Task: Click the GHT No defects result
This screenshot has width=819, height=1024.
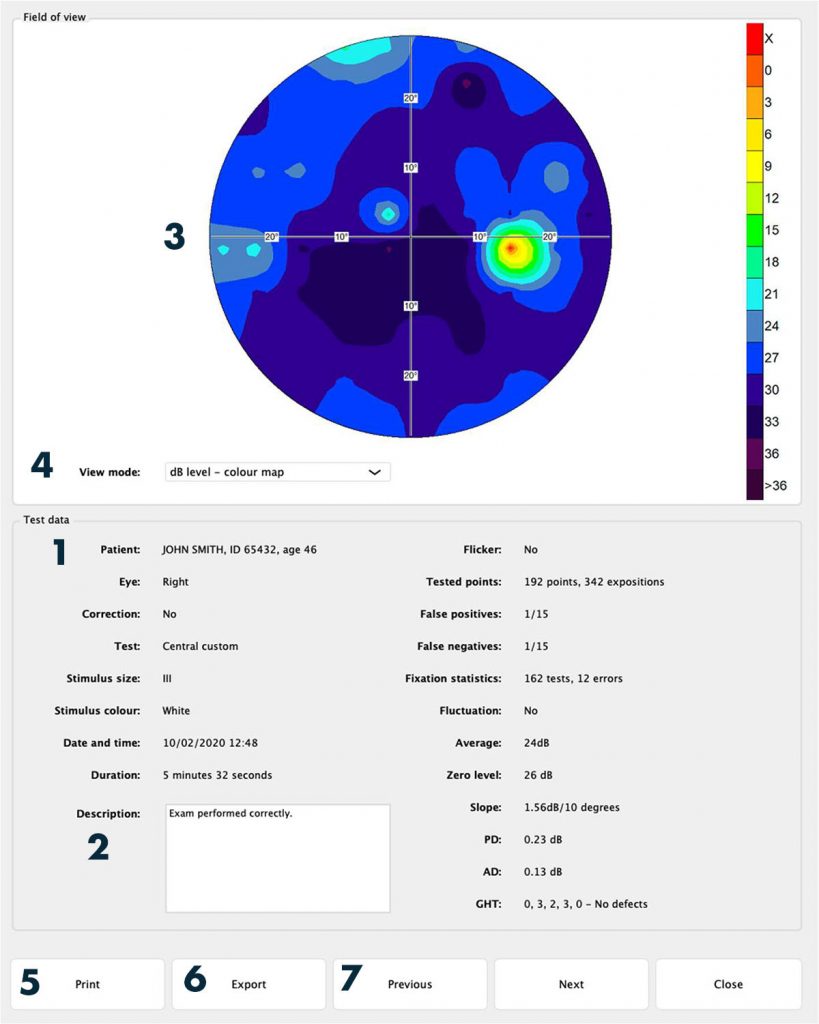Action: click(586, 904)
